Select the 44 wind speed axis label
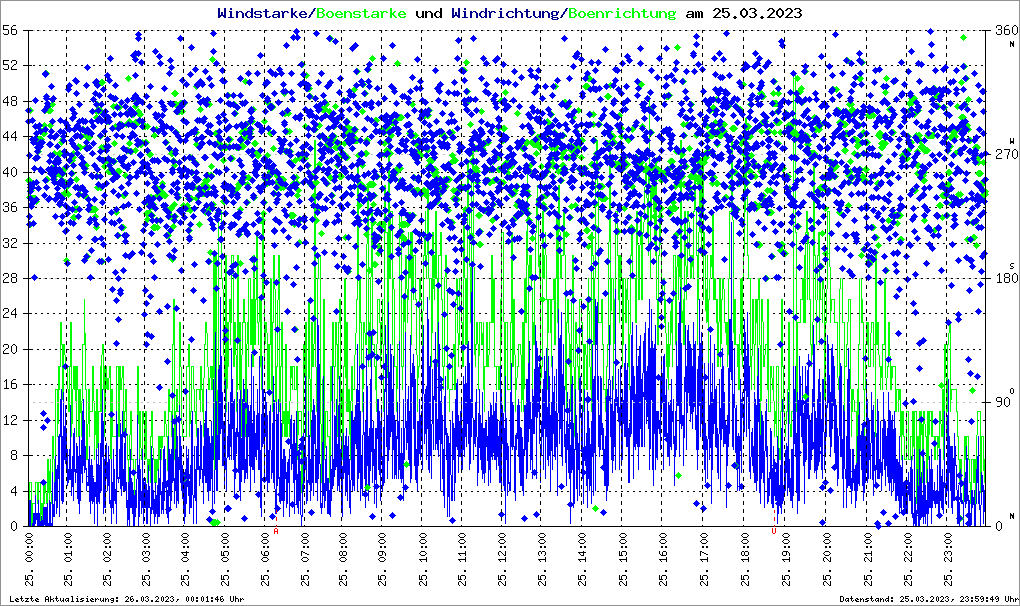This screenshot has height=606, width=1020. click(x=10, y=137)
